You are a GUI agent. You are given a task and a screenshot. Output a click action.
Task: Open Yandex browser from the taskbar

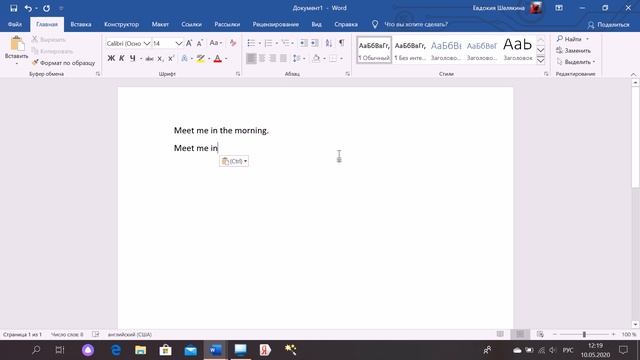pyautogui.click(x=265, y=350)
